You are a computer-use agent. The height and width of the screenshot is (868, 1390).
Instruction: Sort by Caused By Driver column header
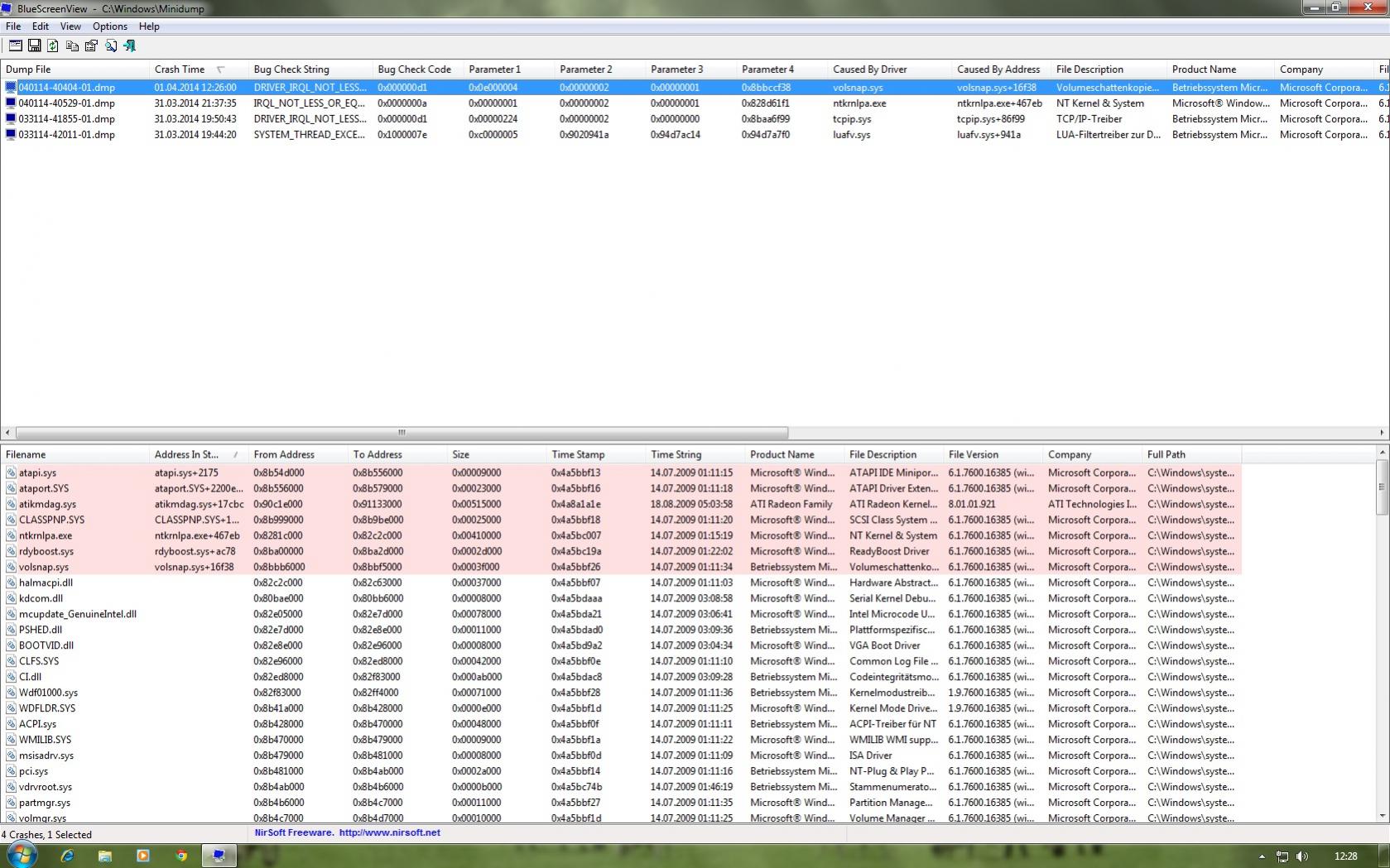(890, 70)
